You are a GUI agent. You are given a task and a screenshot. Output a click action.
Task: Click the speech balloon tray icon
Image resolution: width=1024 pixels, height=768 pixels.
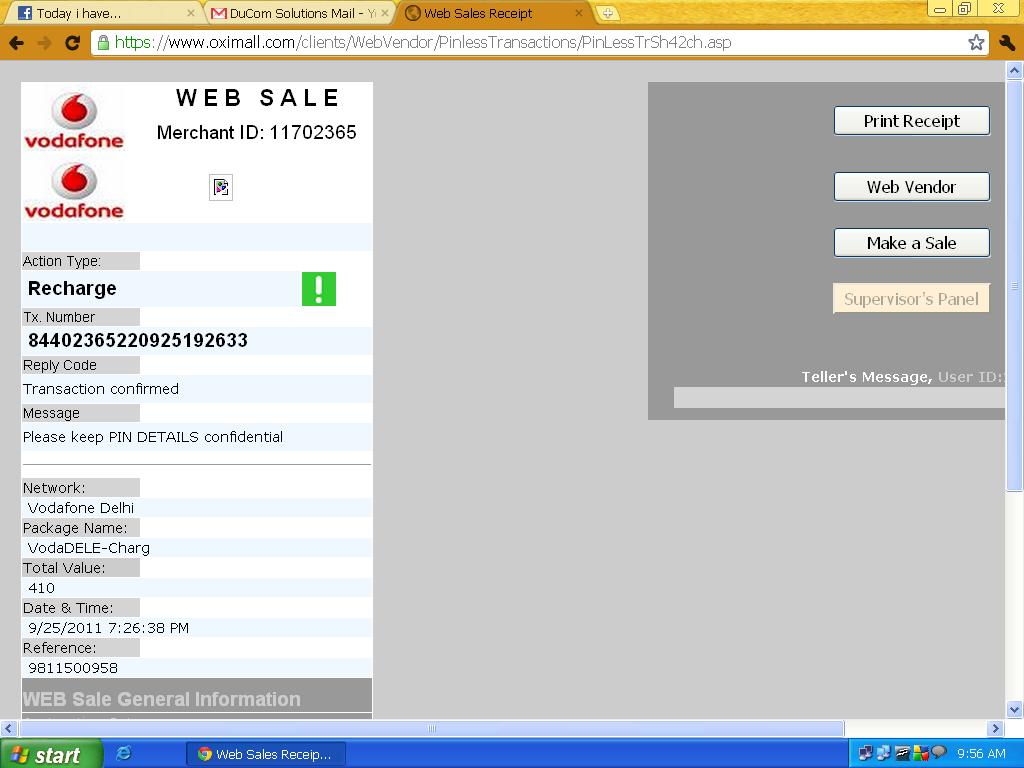[939, 754]
